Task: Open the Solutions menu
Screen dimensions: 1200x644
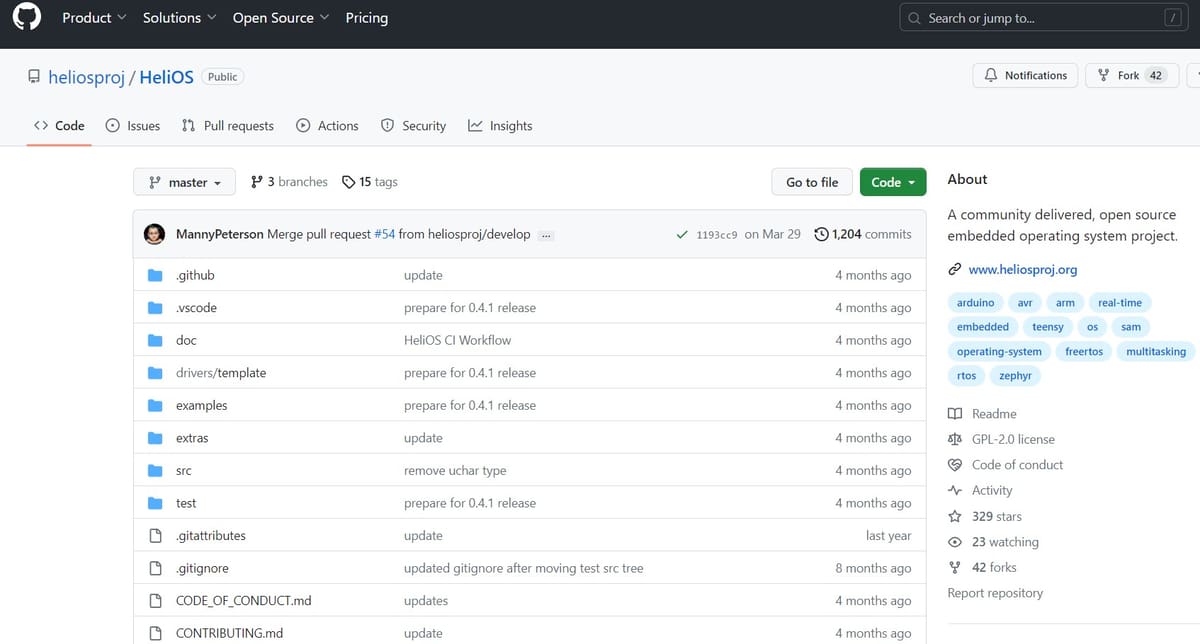Action: (x=179, y=18)
